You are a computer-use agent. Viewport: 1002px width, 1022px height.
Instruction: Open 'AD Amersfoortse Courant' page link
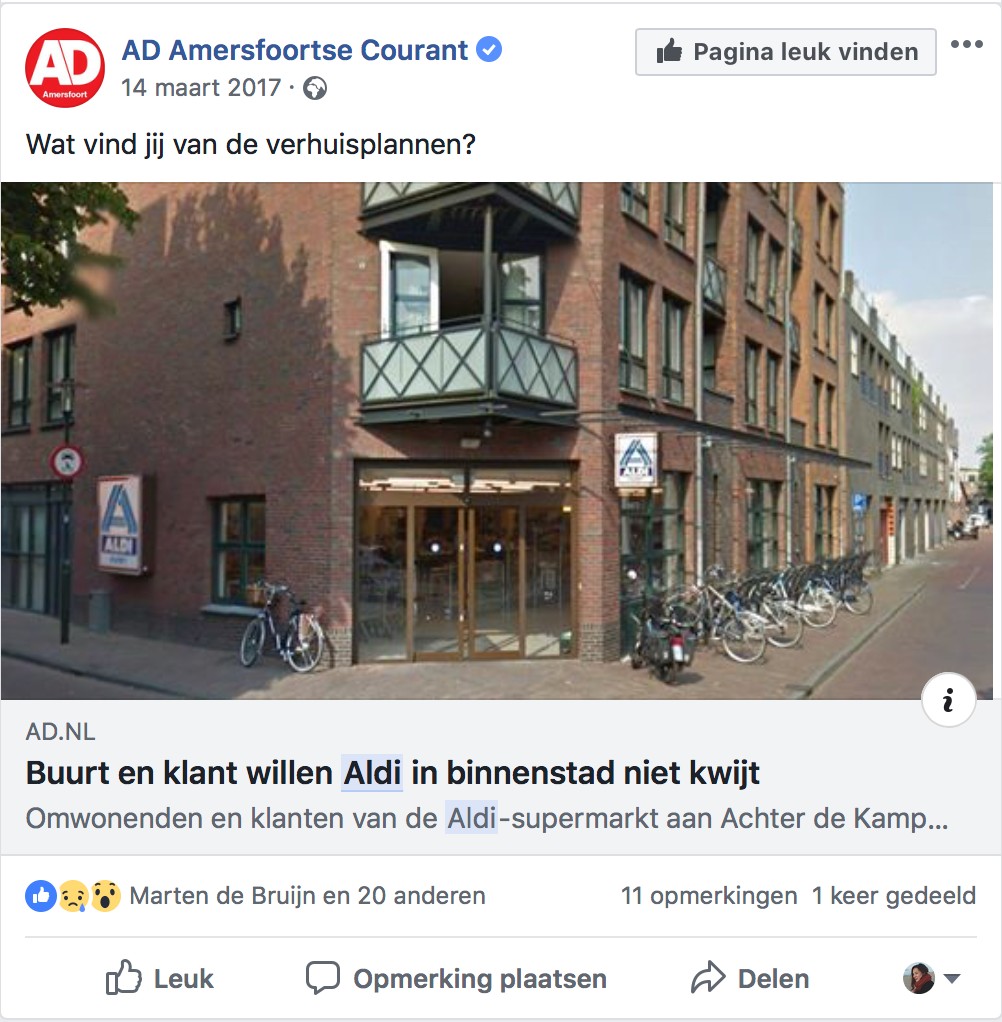[295, 50]
